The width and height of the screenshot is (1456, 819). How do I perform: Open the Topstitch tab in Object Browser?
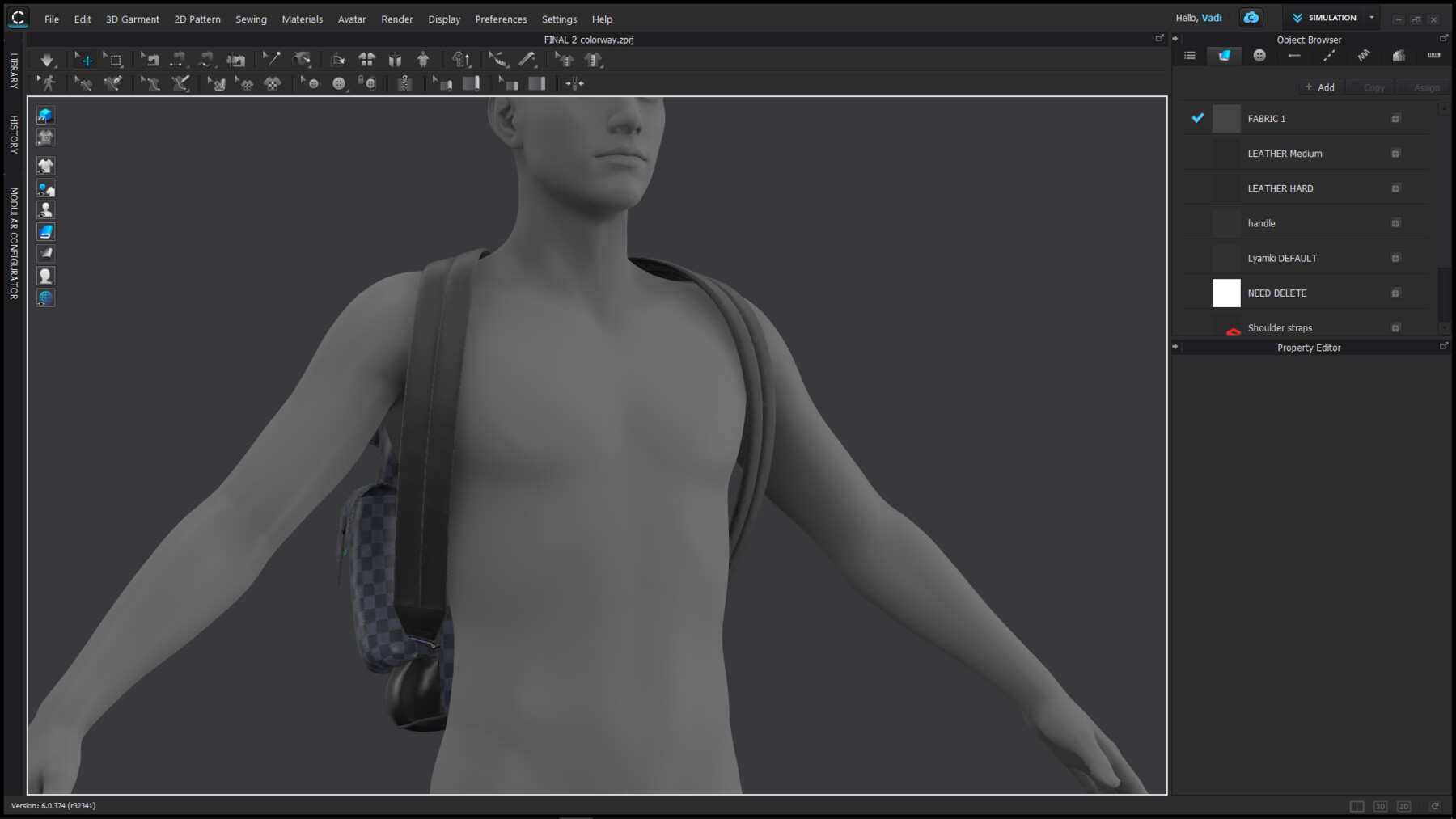tap(1329, 55)
